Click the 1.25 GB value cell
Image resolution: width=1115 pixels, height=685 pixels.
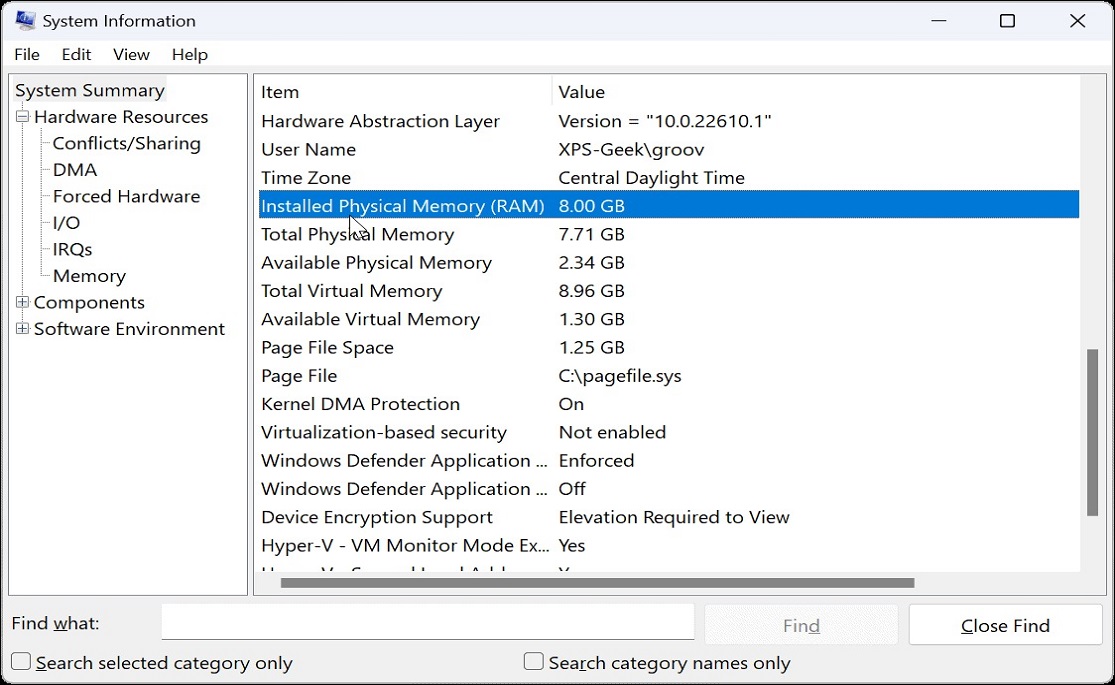[x=592, y=347]
